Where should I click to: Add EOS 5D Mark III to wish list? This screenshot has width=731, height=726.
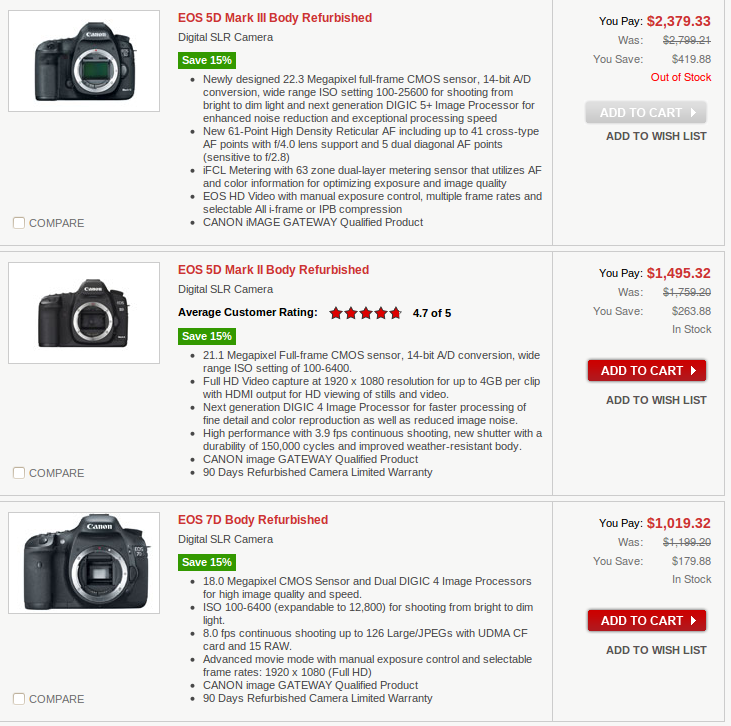656,136
